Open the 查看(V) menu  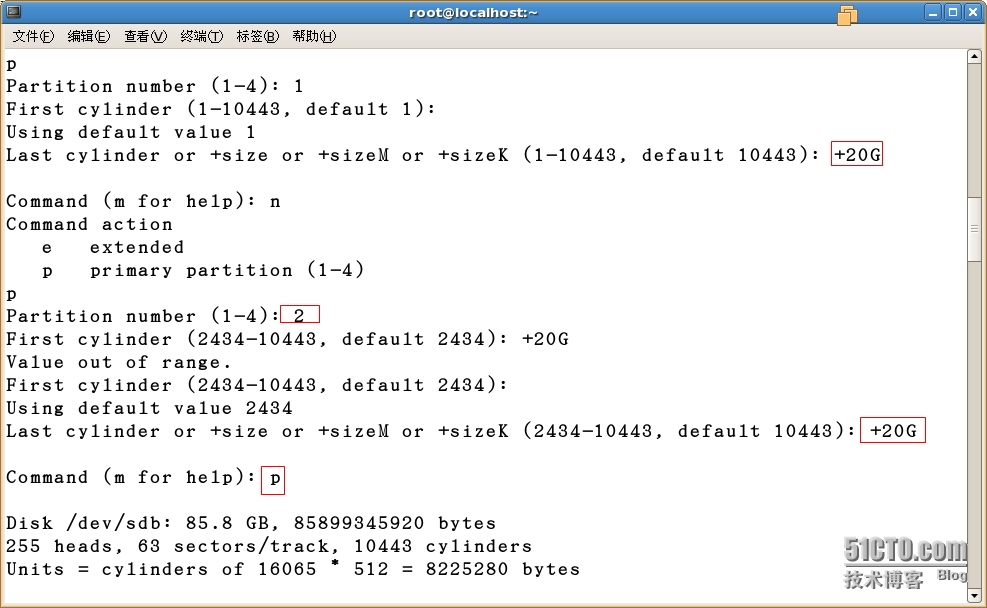145,37
